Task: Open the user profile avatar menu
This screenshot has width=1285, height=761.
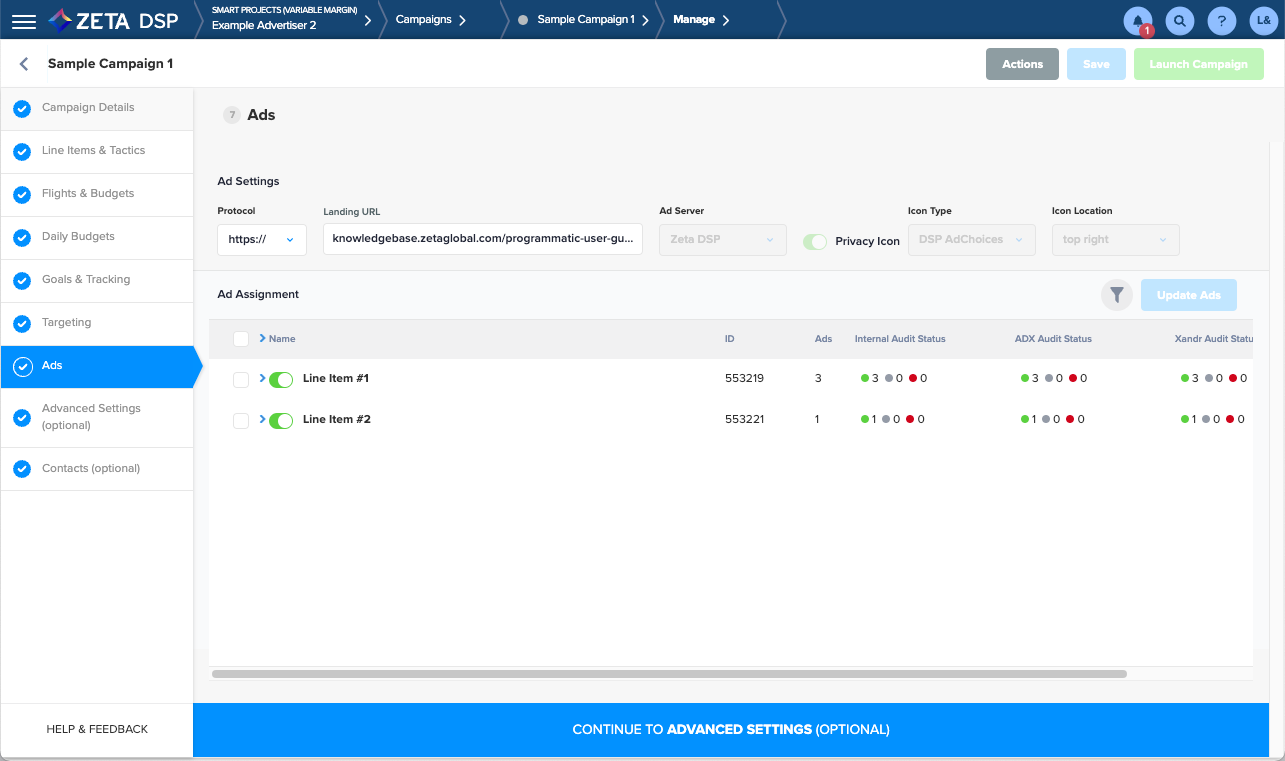Action: click(x=1263, y=21)
